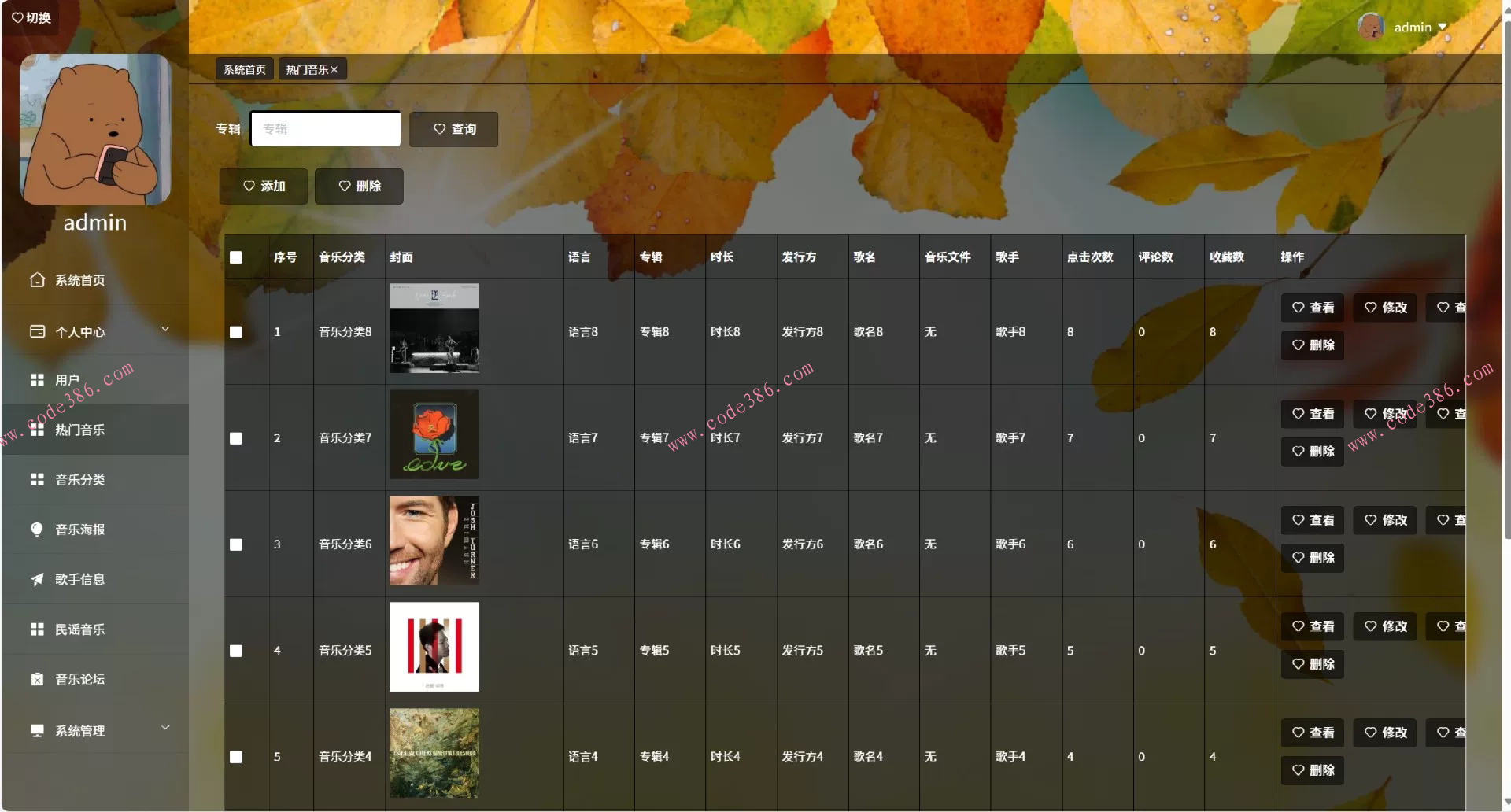Open the admin user dropdown arrow
Image resolution: width=1511 pixels, height=812 pixels.
point(1443,27)
